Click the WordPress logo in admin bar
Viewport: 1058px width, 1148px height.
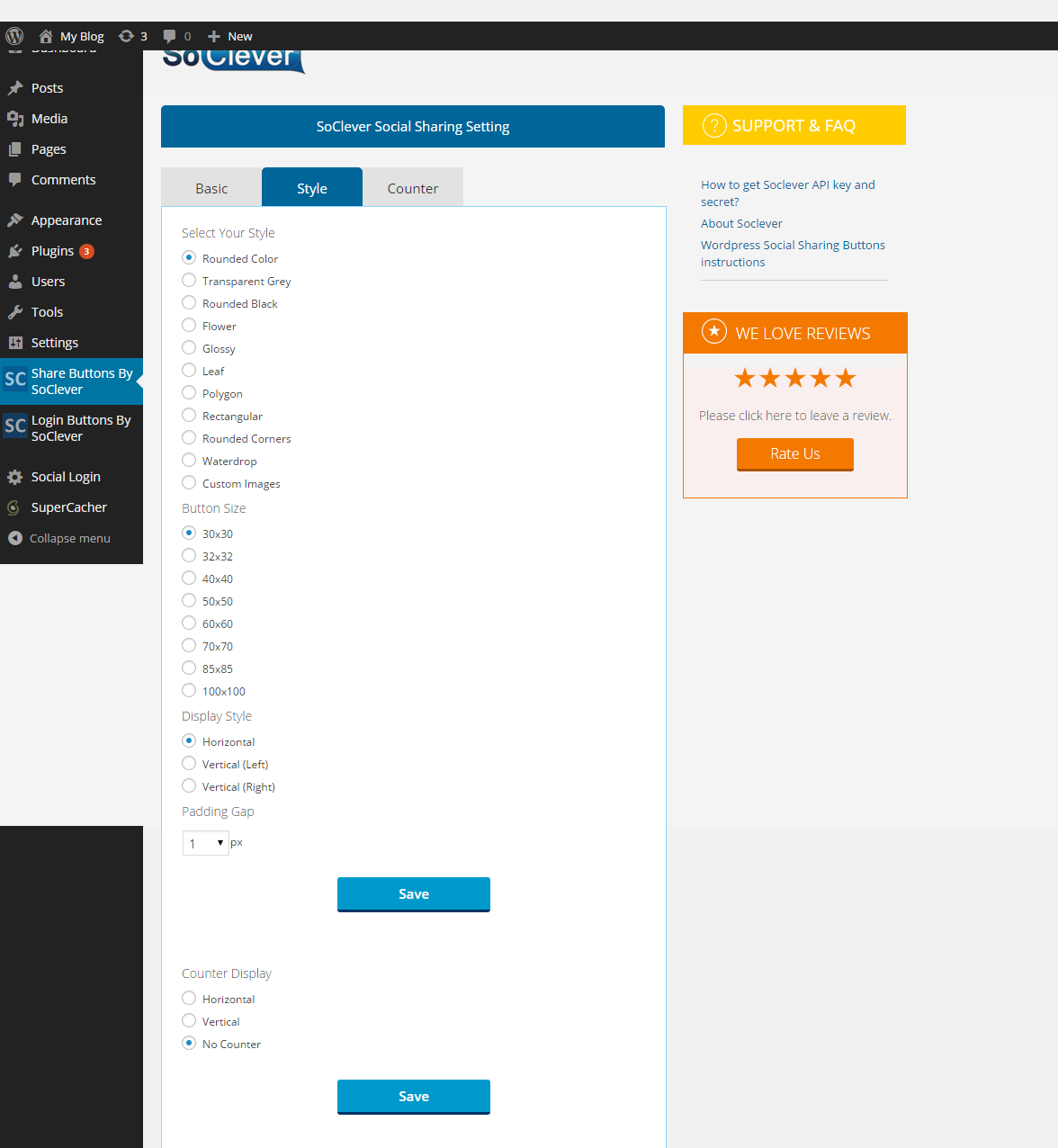tap(14, 36)
